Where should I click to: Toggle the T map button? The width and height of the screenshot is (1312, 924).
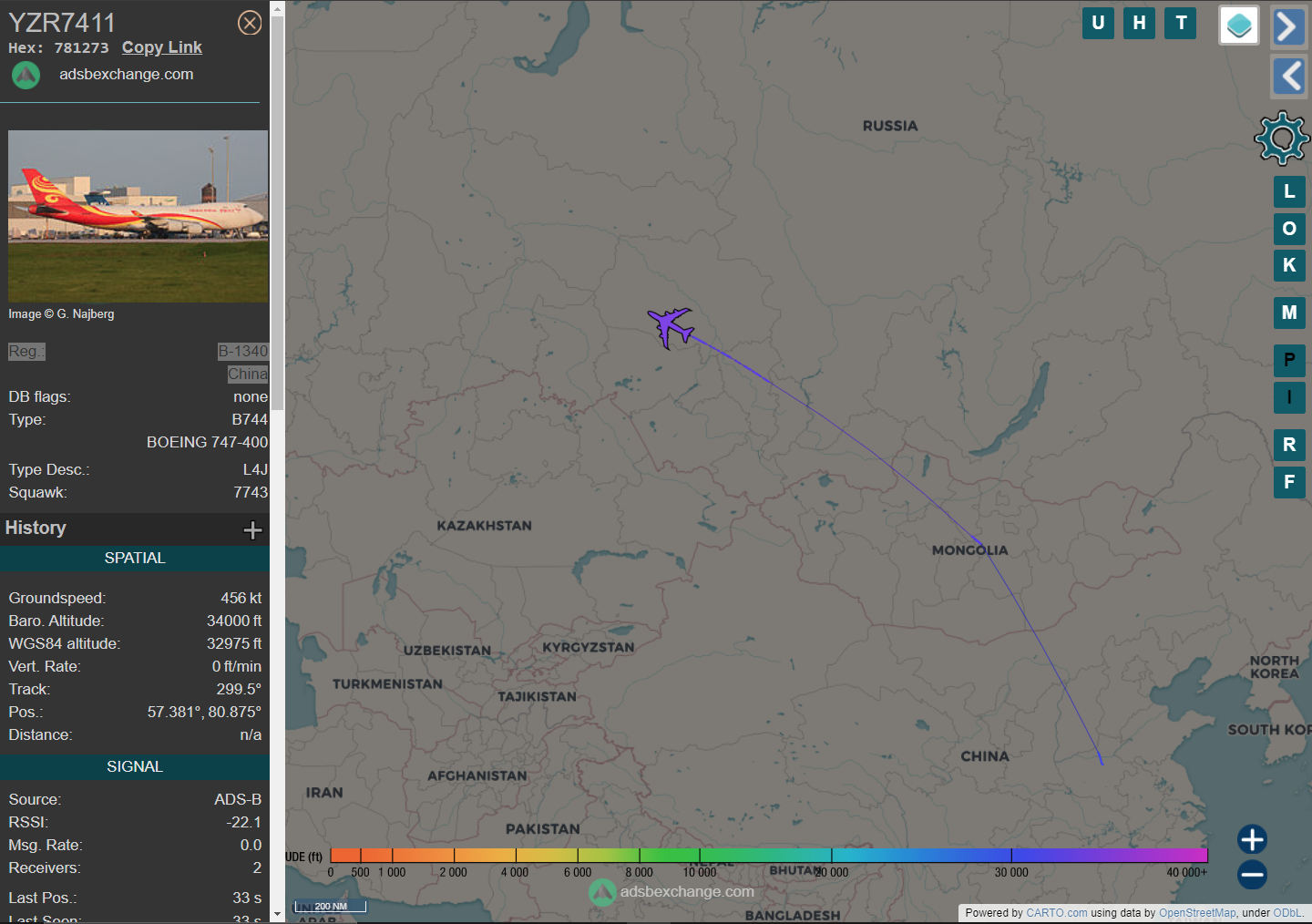[1181, 23]
